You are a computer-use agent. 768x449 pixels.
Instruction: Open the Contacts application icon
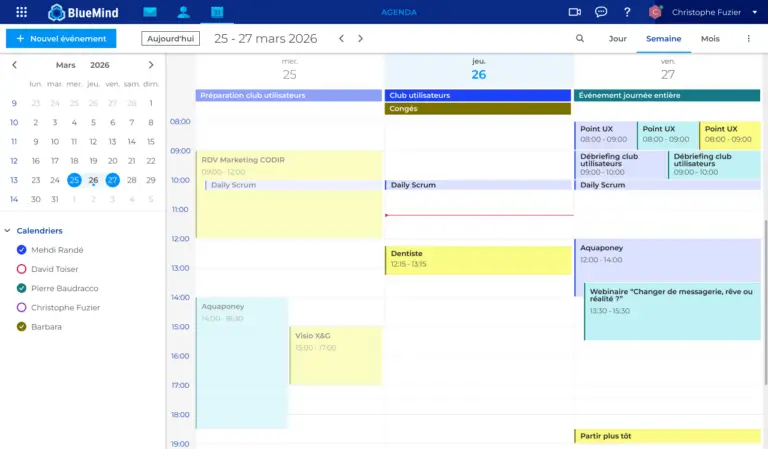point(184,12)
